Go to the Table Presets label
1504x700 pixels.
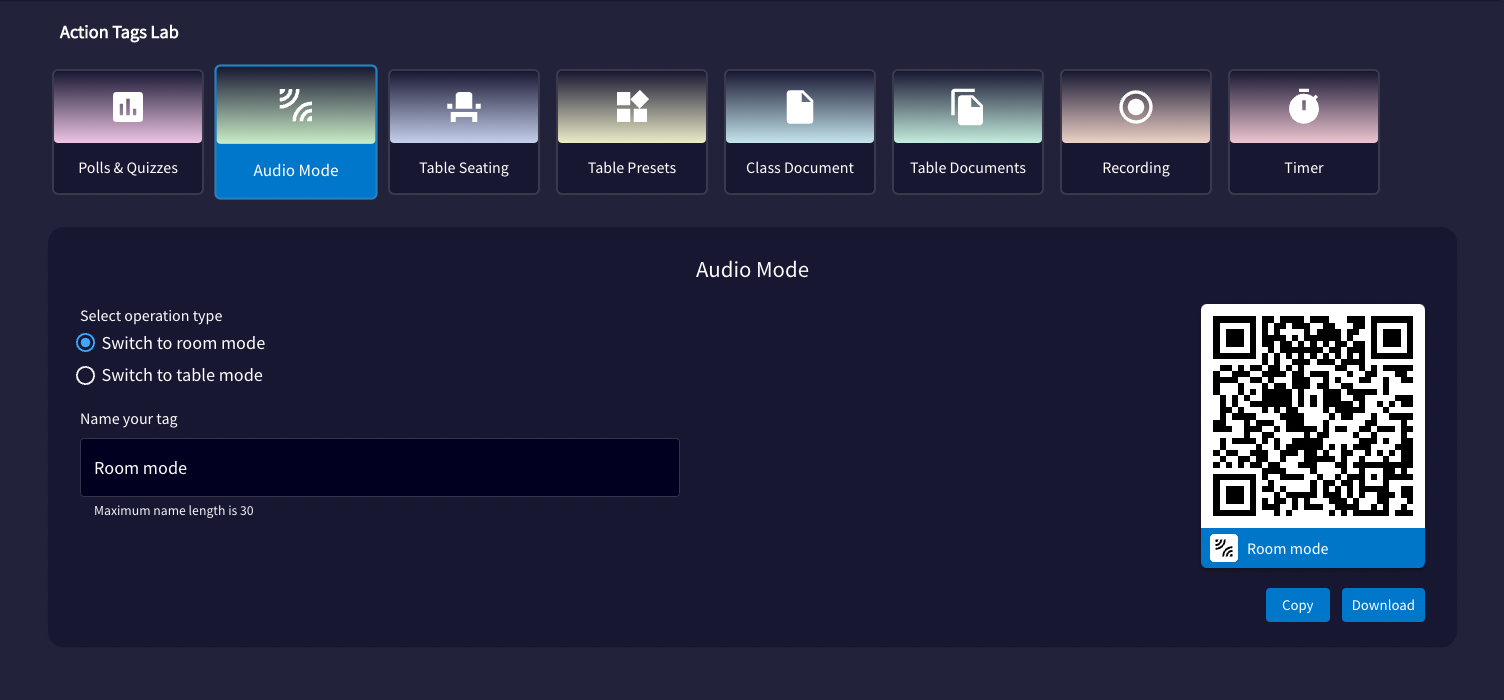click(632, 168)
